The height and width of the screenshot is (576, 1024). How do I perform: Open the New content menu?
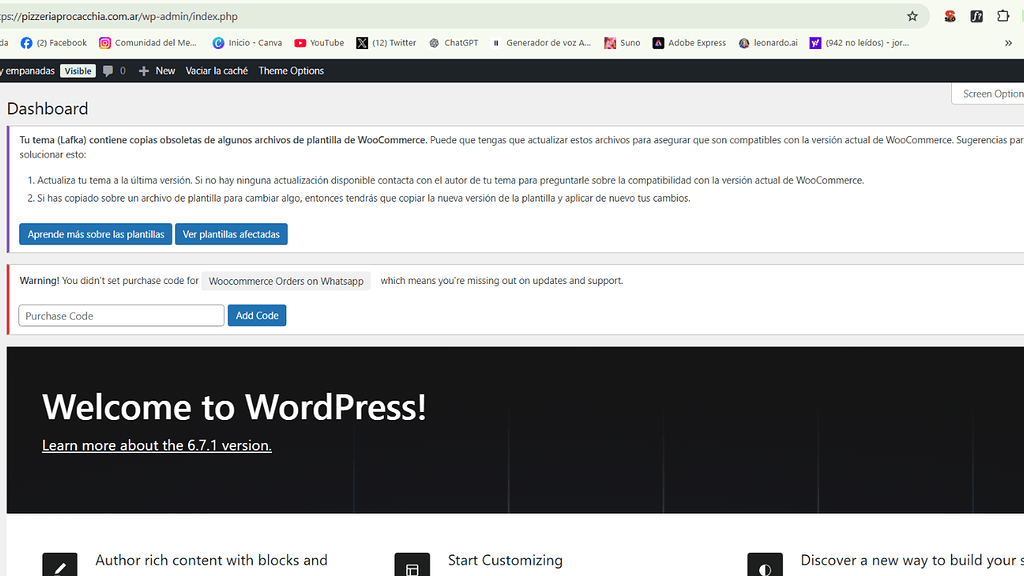tap(157, 71)
